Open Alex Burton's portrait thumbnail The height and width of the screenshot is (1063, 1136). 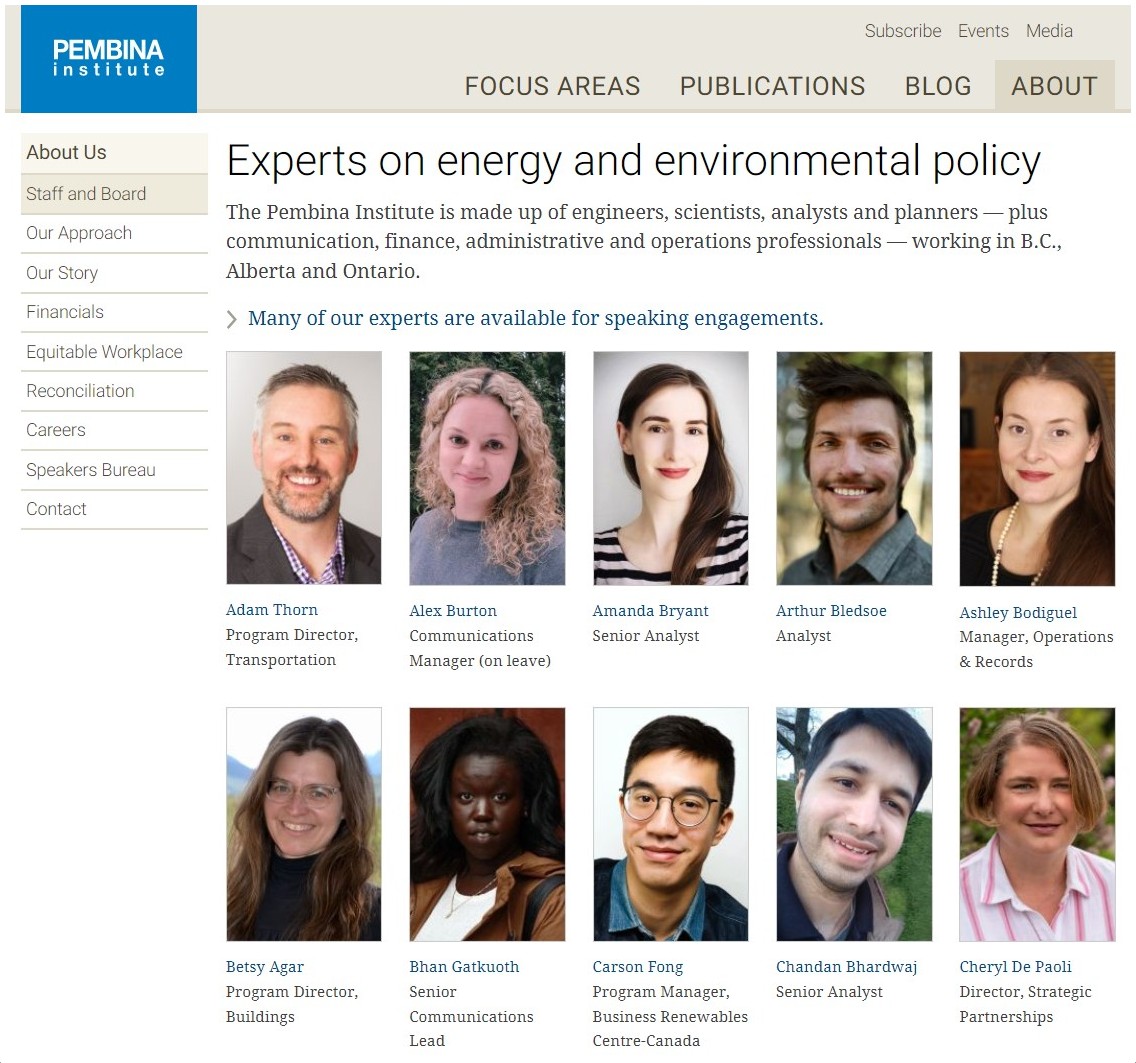coord(487,467)
